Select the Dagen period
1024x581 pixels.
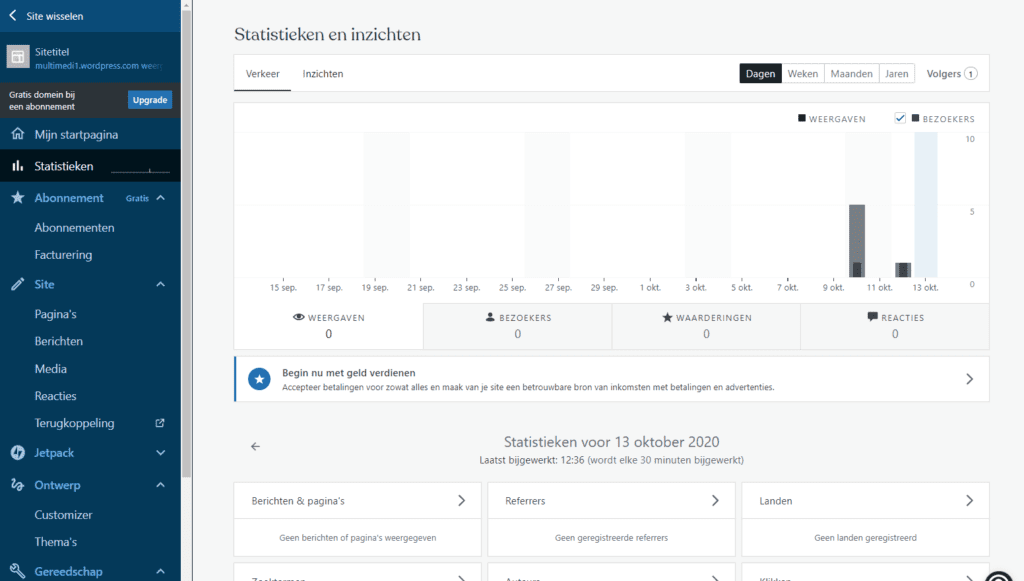pos(760,74)
